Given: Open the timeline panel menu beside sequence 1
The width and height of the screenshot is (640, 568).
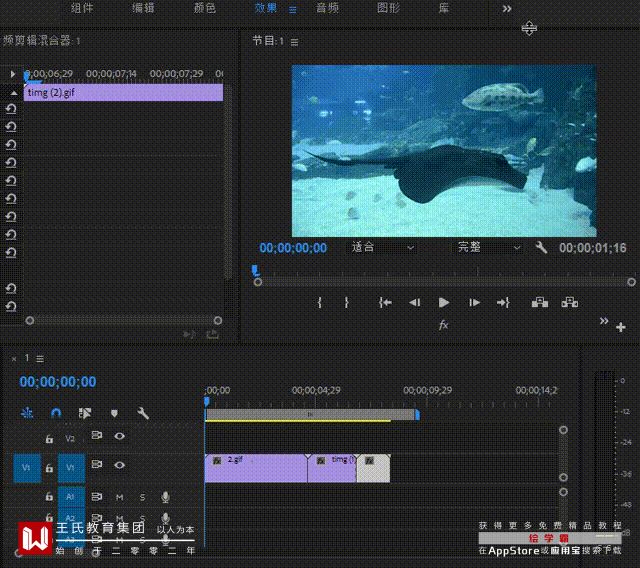Looking at the screenshot, I should 40,359.
